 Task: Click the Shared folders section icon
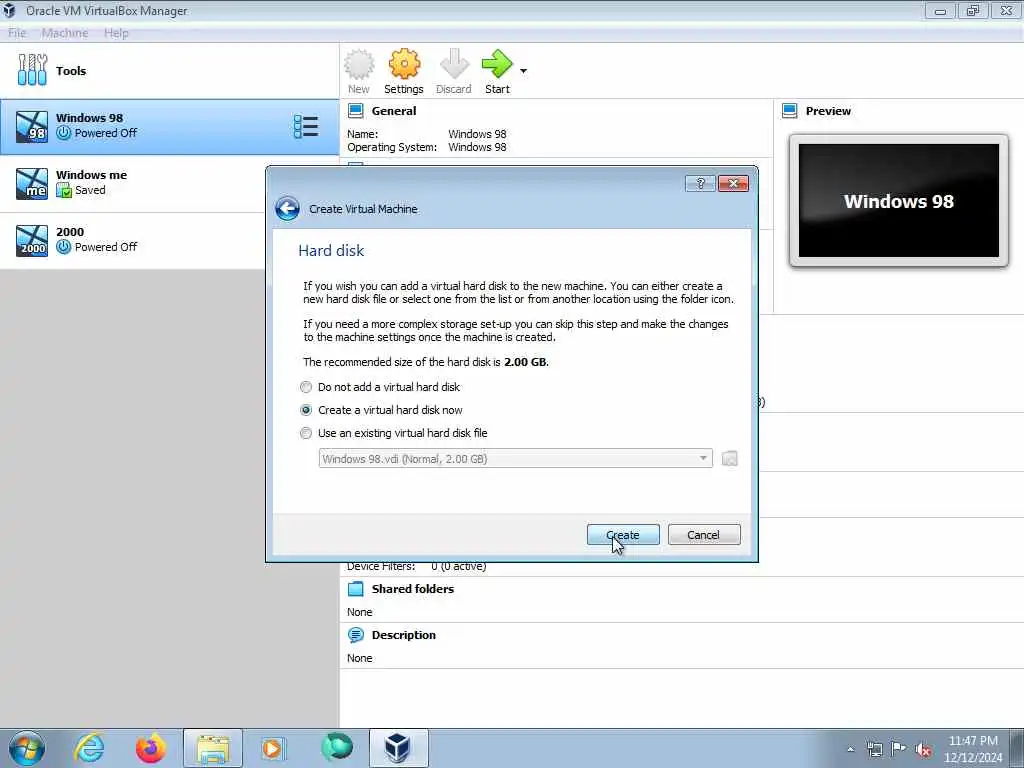click(356, 589)
